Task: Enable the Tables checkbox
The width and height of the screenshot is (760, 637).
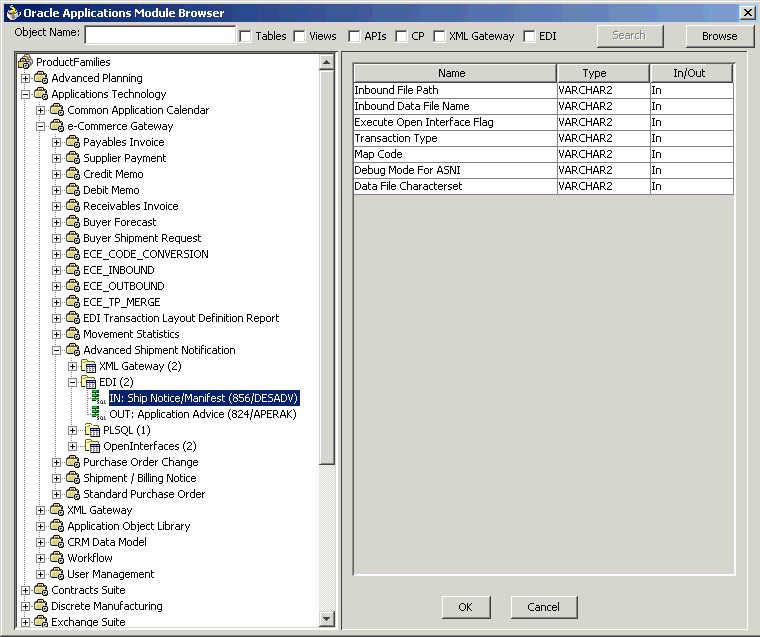Action: tap(246, 36)
